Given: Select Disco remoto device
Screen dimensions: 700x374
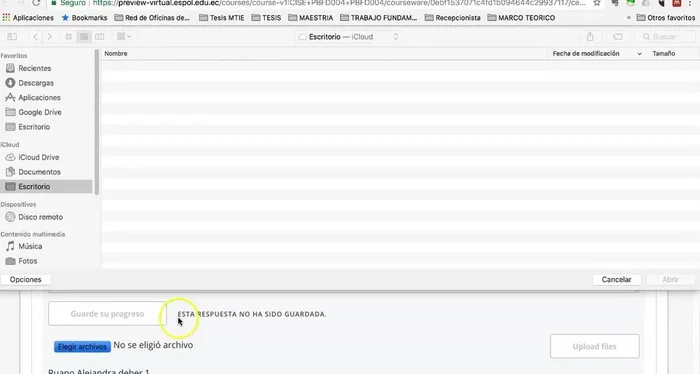Looking at the screenshot, I should point(40,217).
